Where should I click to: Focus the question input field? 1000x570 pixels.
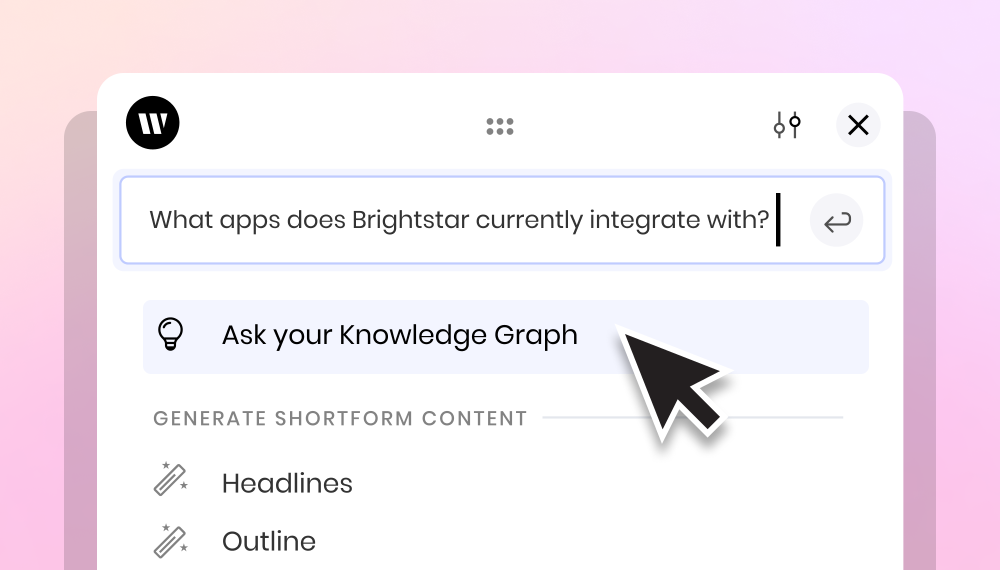click(x=503, y=220)
